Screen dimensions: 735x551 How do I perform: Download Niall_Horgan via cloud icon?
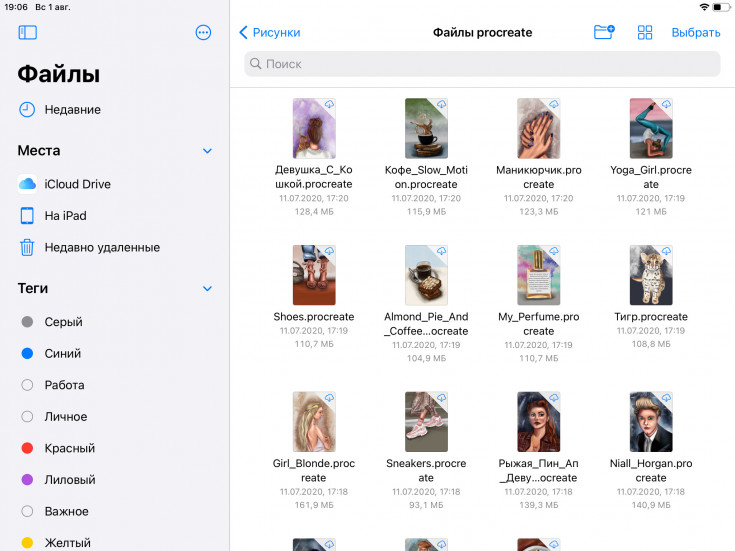coord(667,398)
